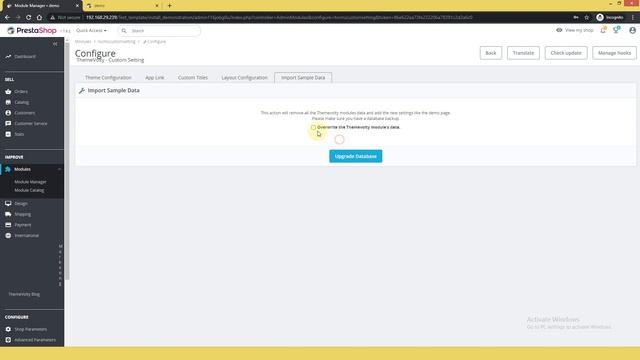640x360 pixels.
Task: Switch to the Layout Configuration tab
Action: point(244,78)
